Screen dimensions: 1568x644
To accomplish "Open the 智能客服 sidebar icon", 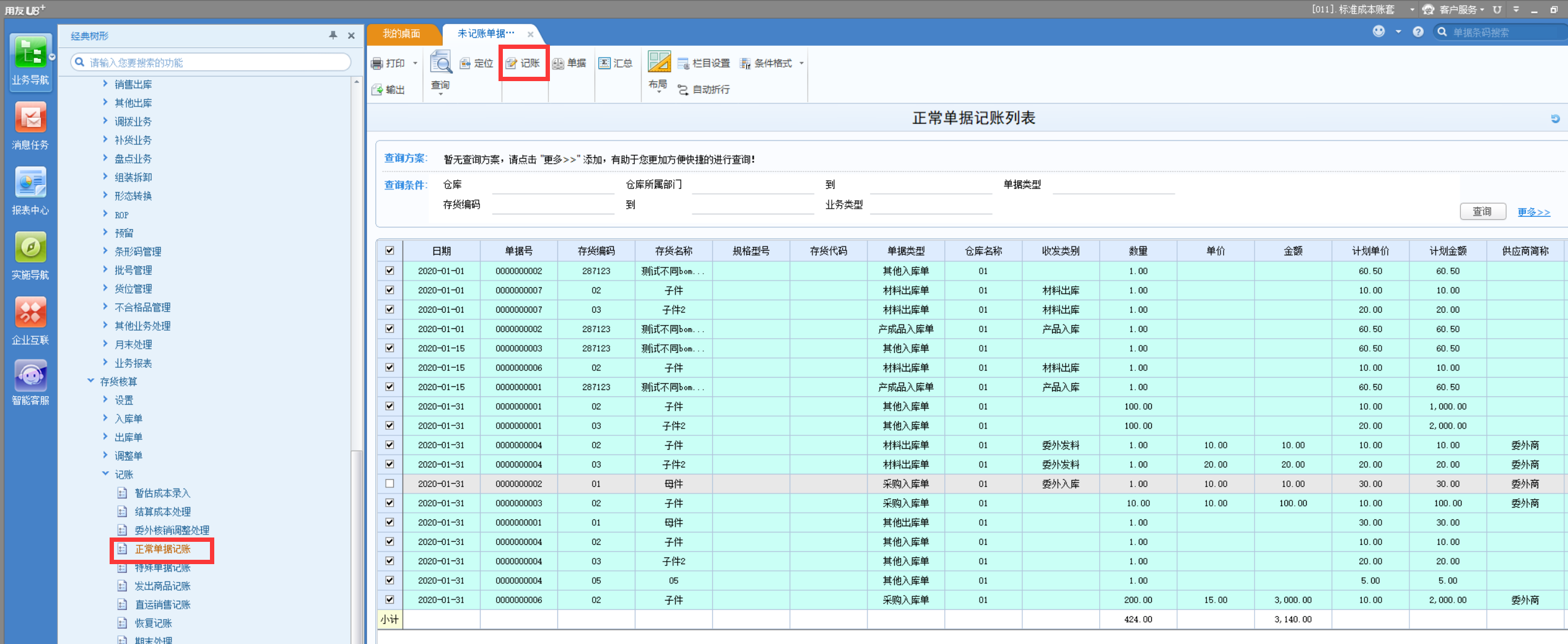I will pos(30,383).
